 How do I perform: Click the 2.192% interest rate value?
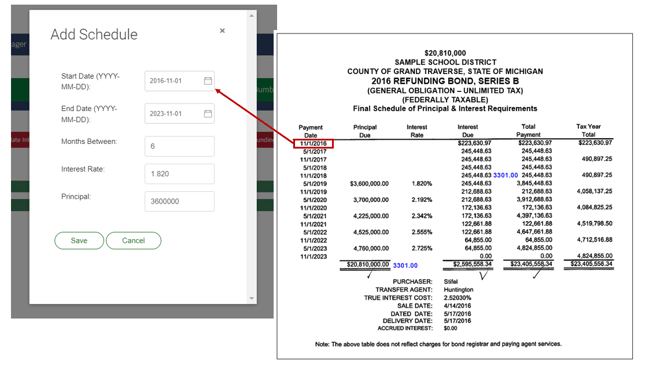tap(422, 200)
